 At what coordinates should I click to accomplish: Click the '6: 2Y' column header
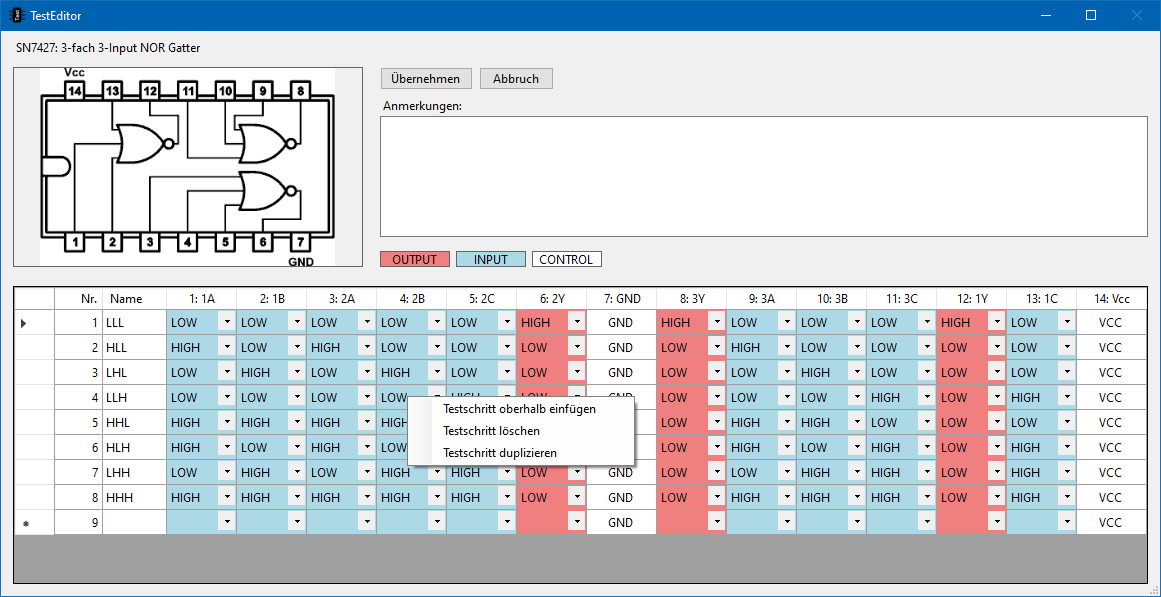point(552,298)
